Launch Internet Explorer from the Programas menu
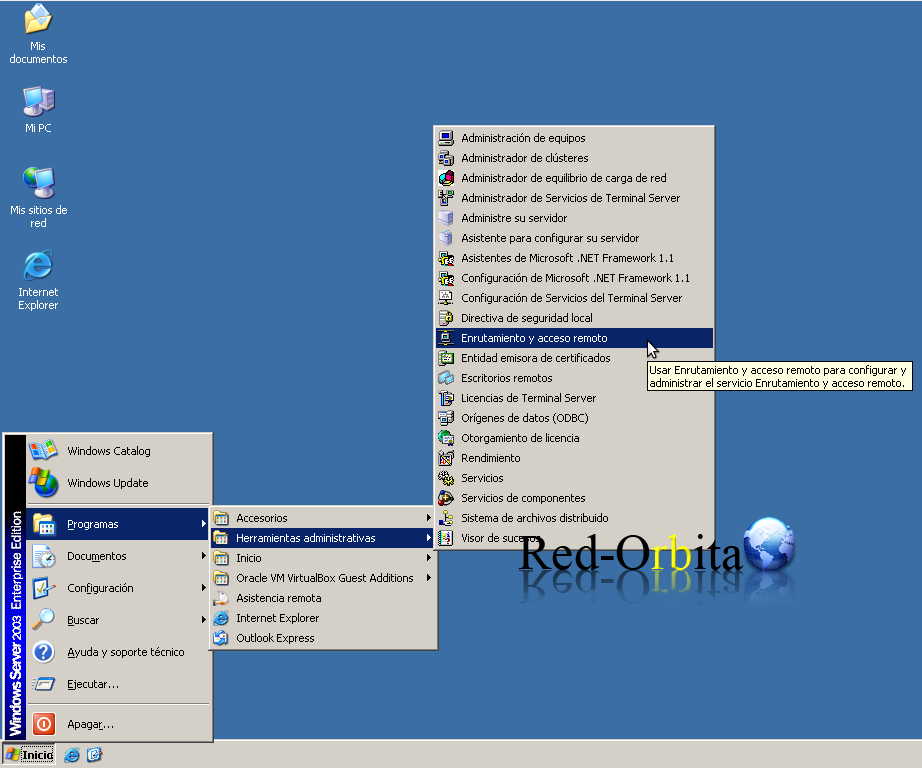Viewport: 922px width, 768px height. [323, 618]
